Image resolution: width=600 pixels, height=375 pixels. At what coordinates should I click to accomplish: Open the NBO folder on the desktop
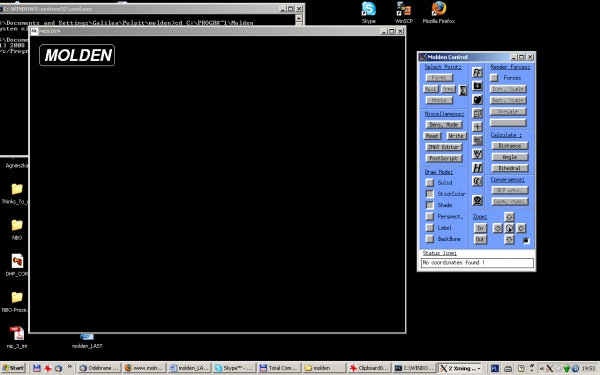[x=17, y=230]
